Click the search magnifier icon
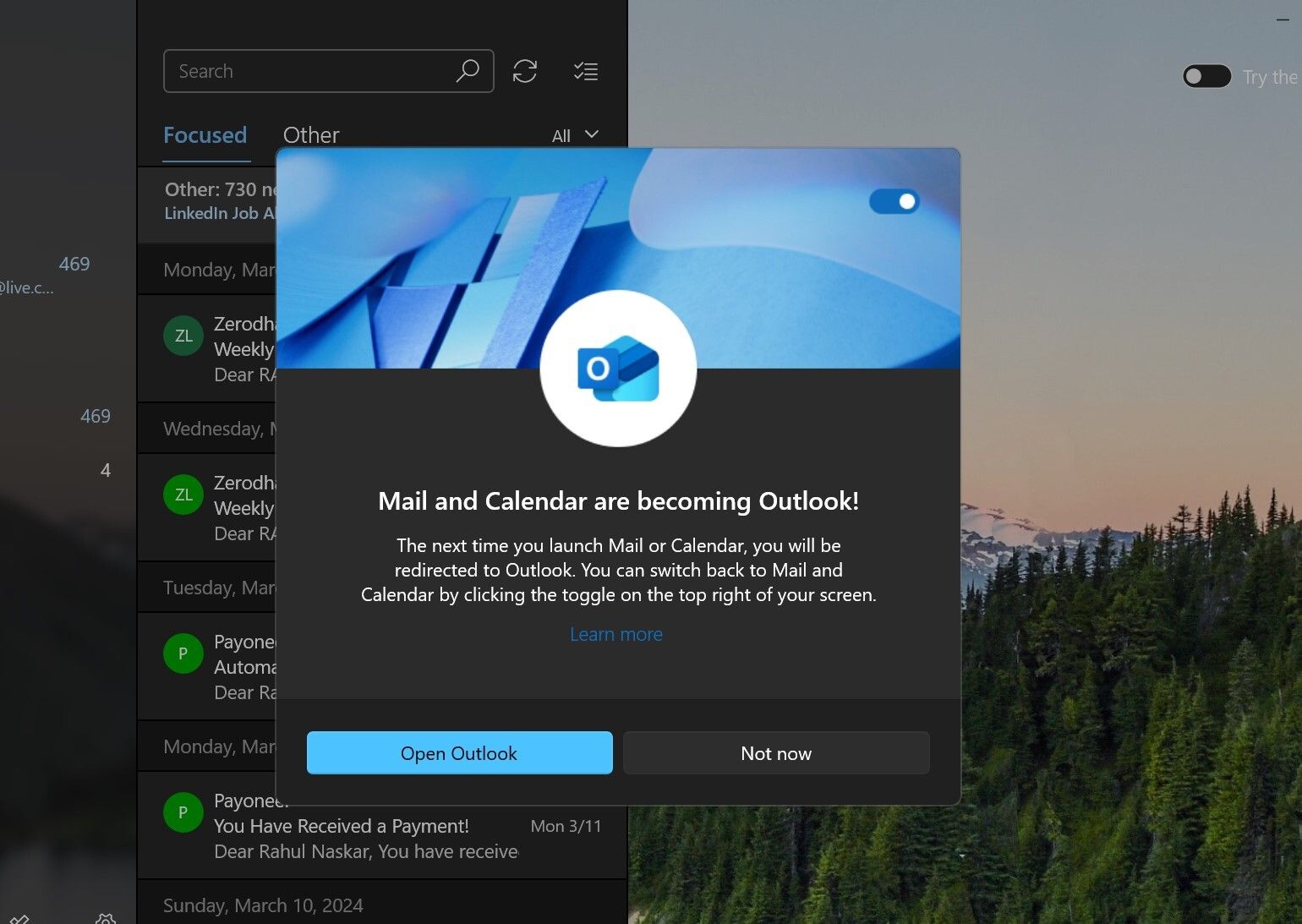The height and width of the screenshot is (924, 1302). (x=468, y=71)
